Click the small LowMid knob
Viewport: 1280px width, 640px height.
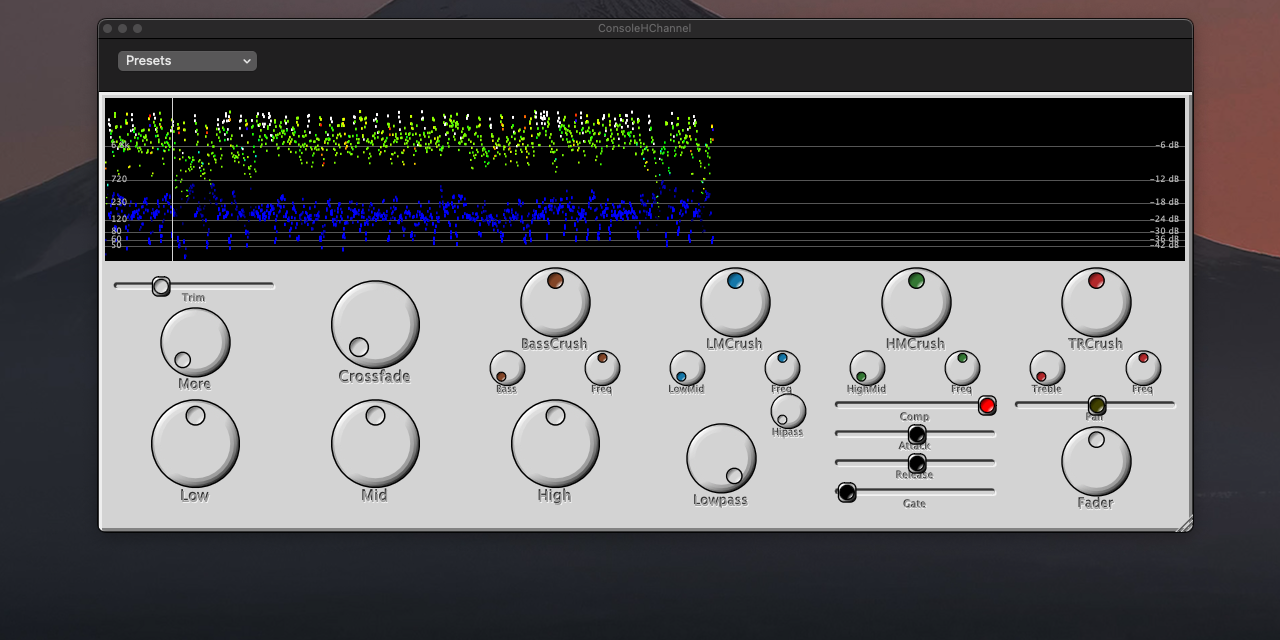coord(687,368)
